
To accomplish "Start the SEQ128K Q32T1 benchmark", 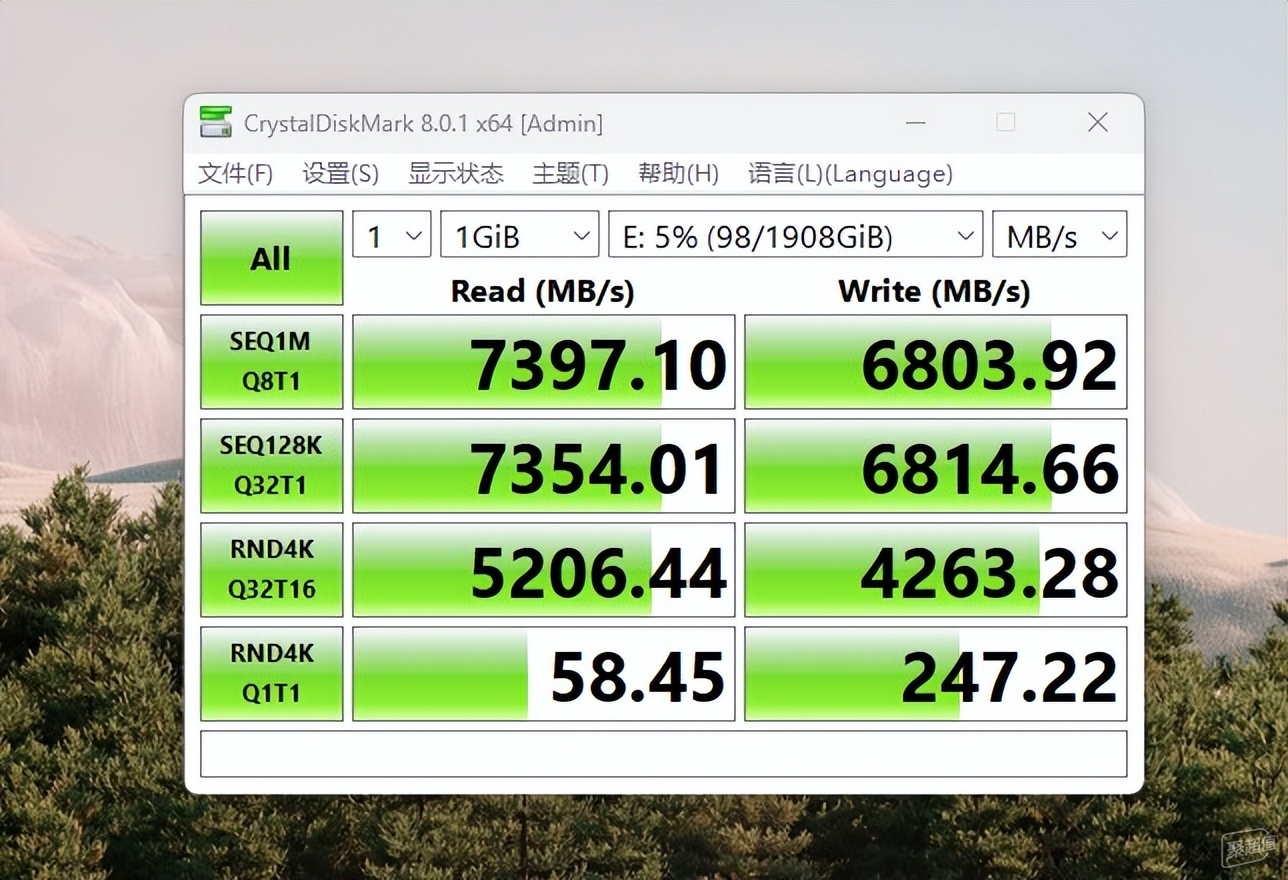I will [x=271, y=466].
